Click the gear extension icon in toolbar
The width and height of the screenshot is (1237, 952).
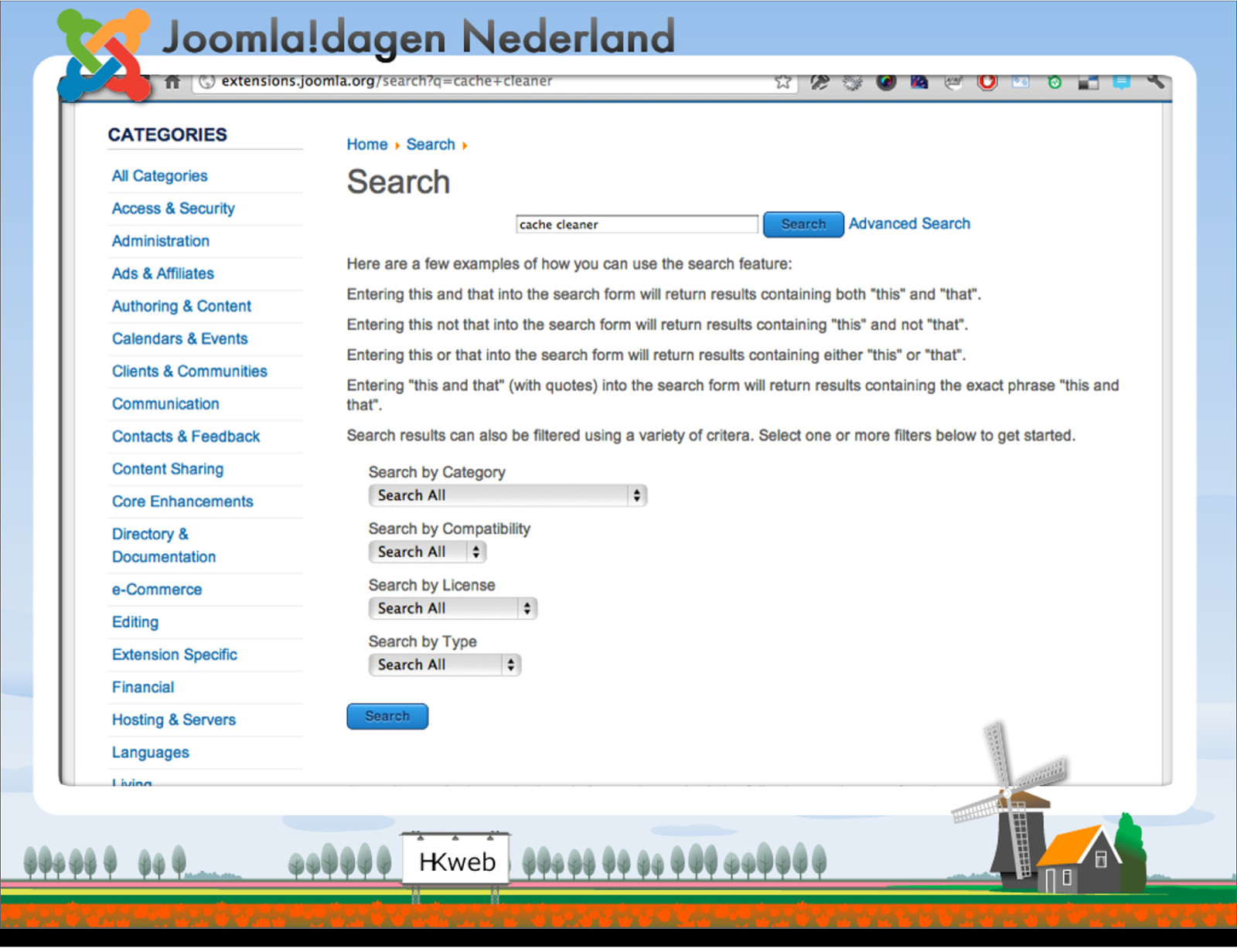(852, 82)
